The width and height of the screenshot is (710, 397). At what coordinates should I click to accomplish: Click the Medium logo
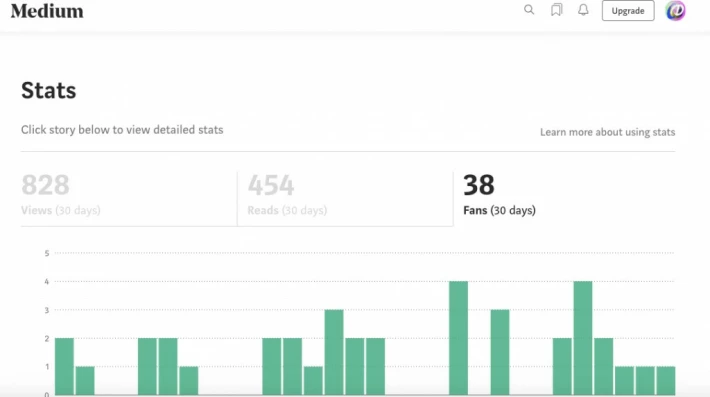[x=47, y=11]
